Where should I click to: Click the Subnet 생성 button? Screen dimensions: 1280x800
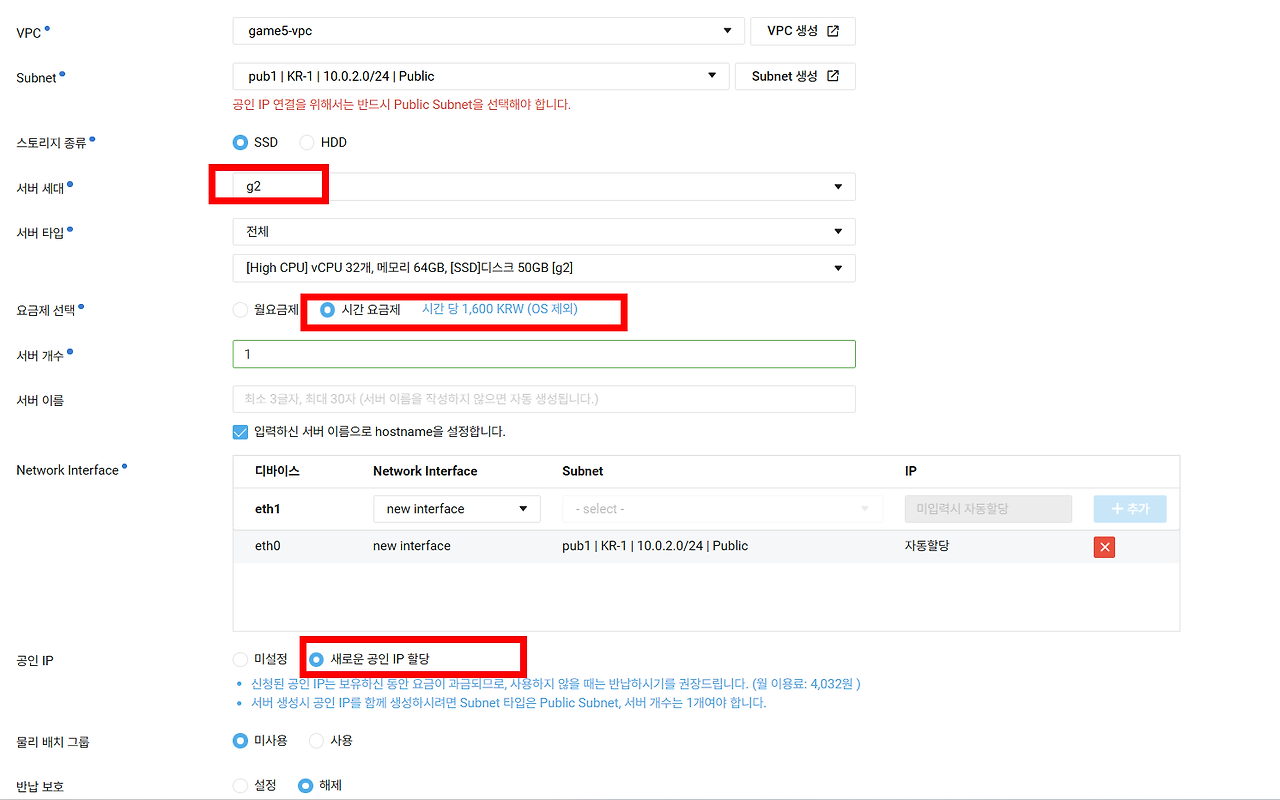pos(795,76)
